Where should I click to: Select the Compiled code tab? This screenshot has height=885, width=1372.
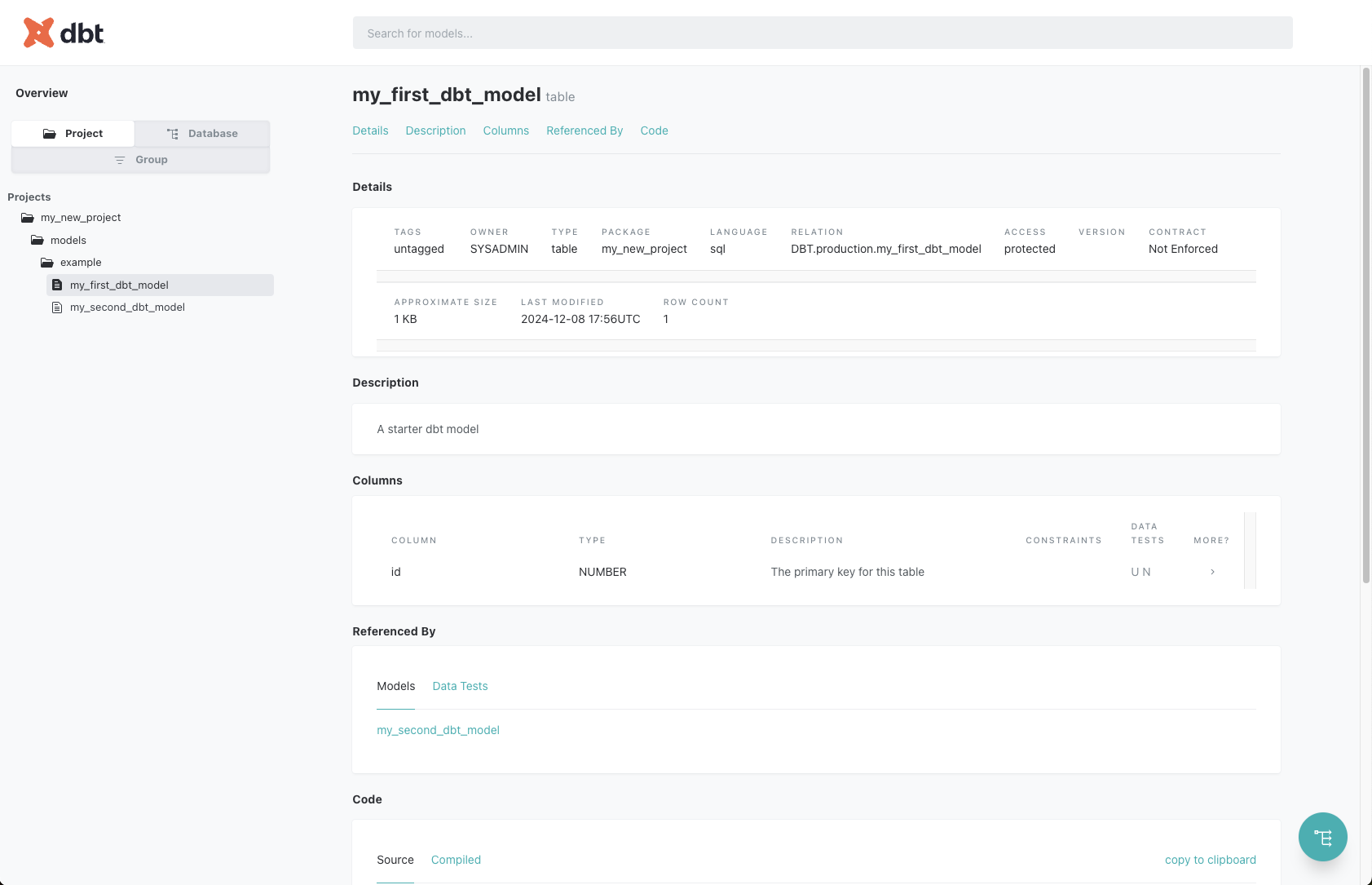tap(456, 860)
